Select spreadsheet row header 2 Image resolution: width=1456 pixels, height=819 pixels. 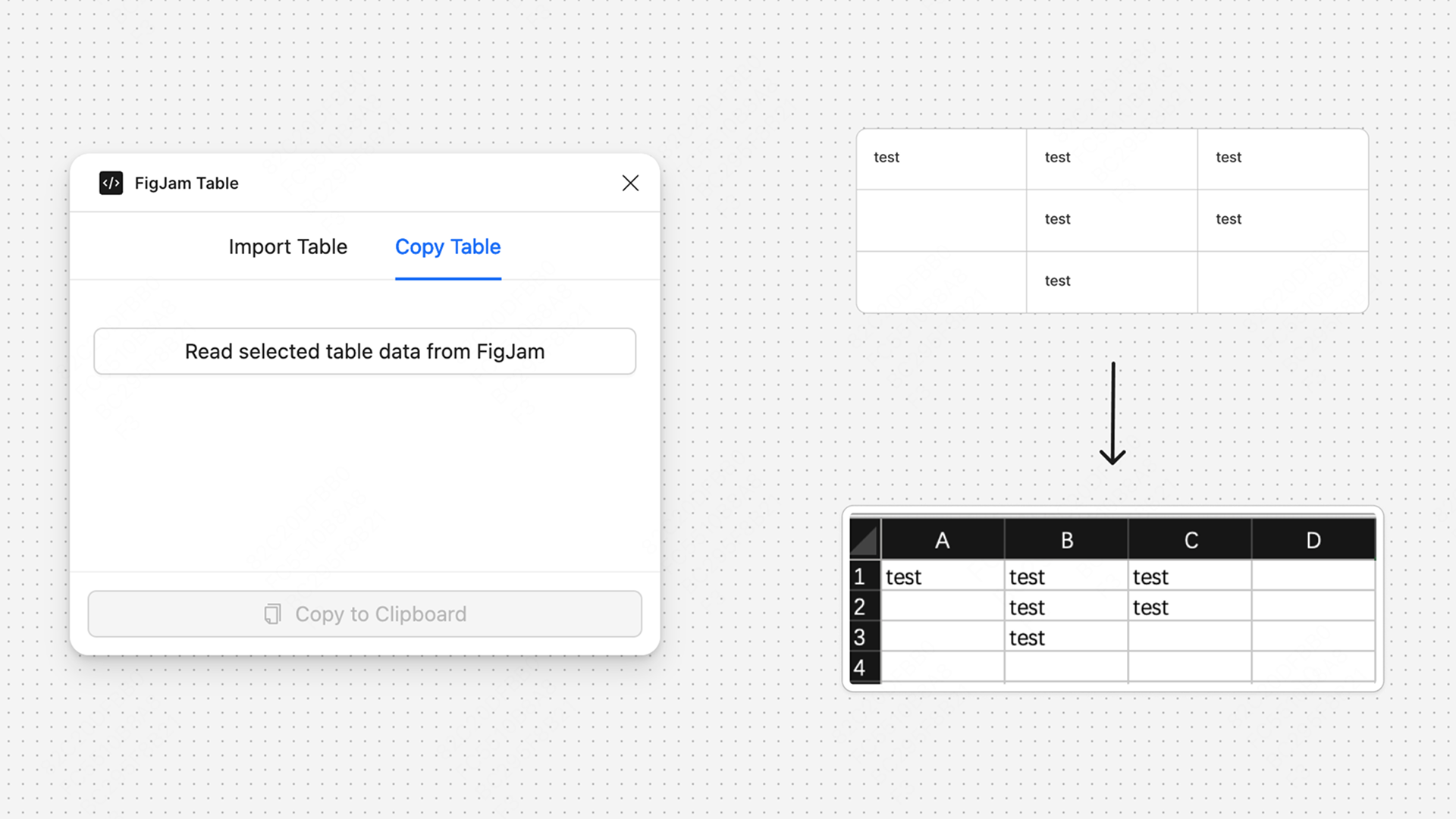click(864, 607)
